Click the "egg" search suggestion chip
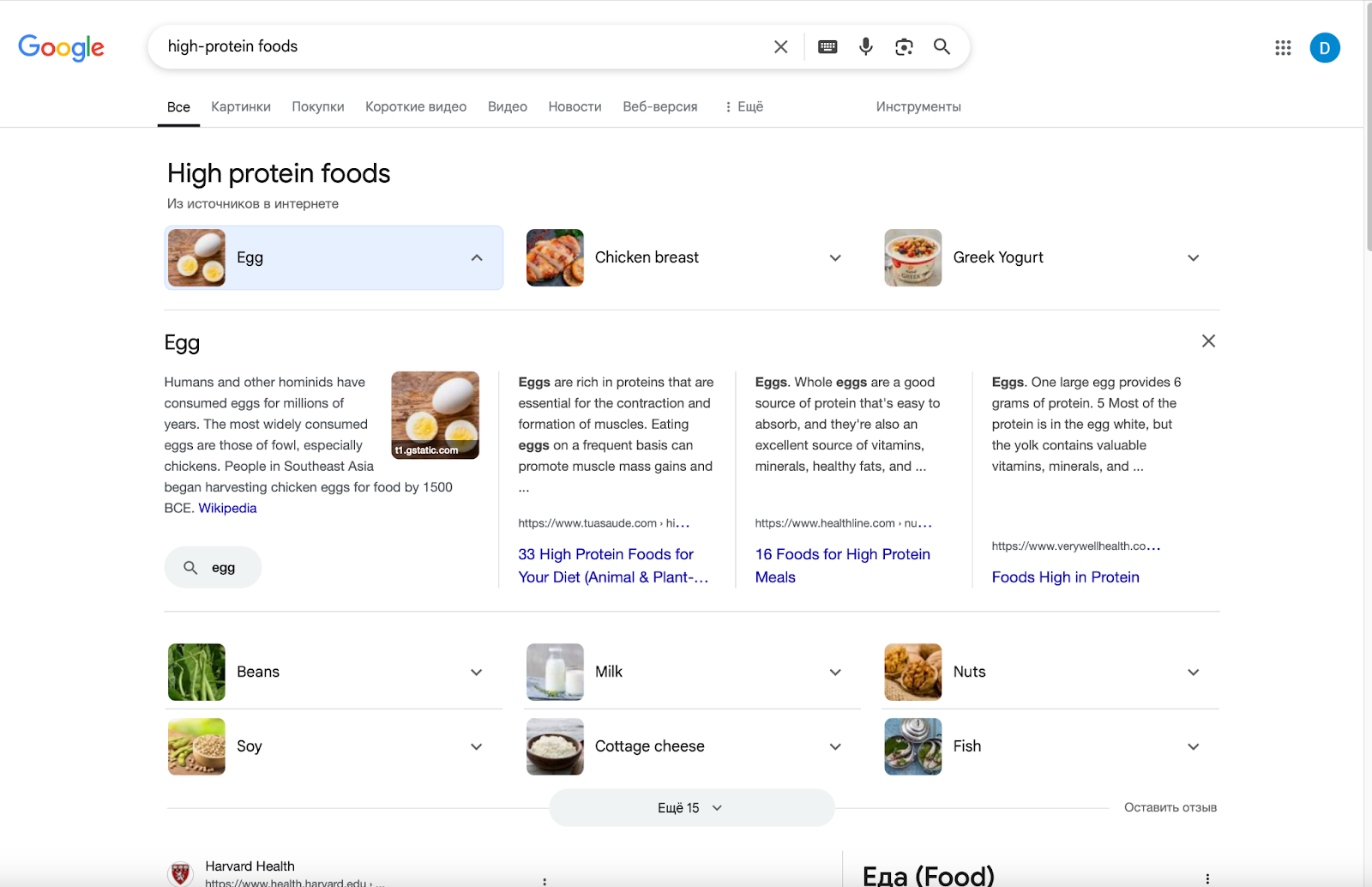 213,567
